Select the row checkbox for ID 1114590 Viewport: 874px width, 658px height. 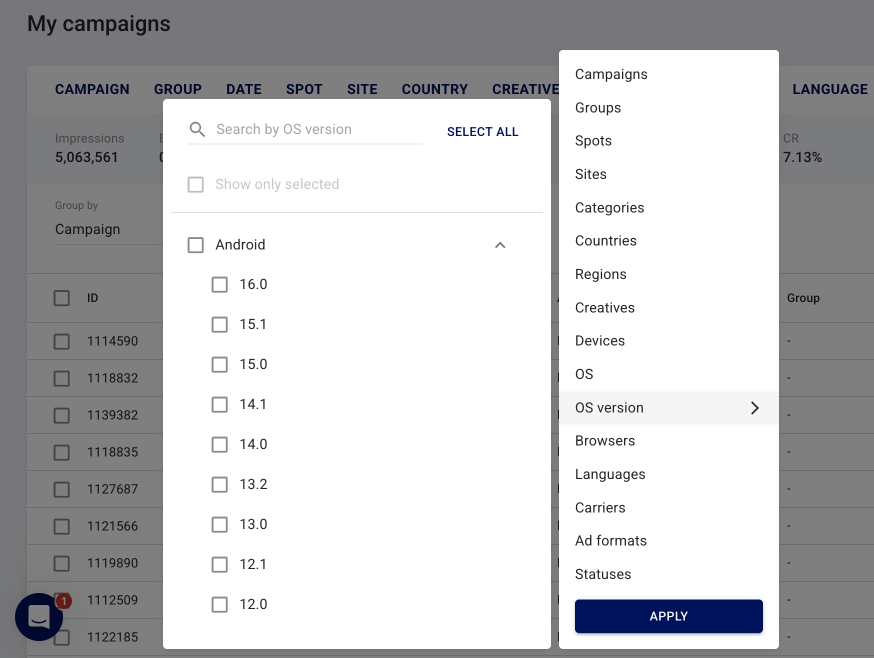62,341
